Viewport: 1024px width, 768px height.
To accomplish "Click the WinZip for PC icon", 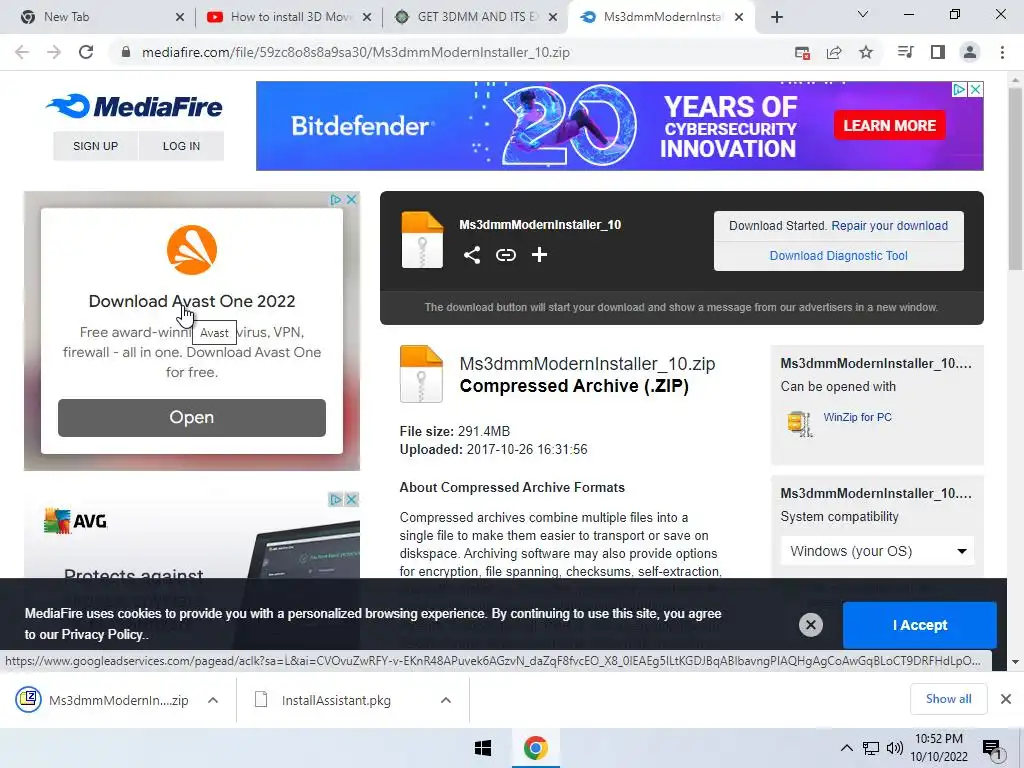I will click(799, 423).
